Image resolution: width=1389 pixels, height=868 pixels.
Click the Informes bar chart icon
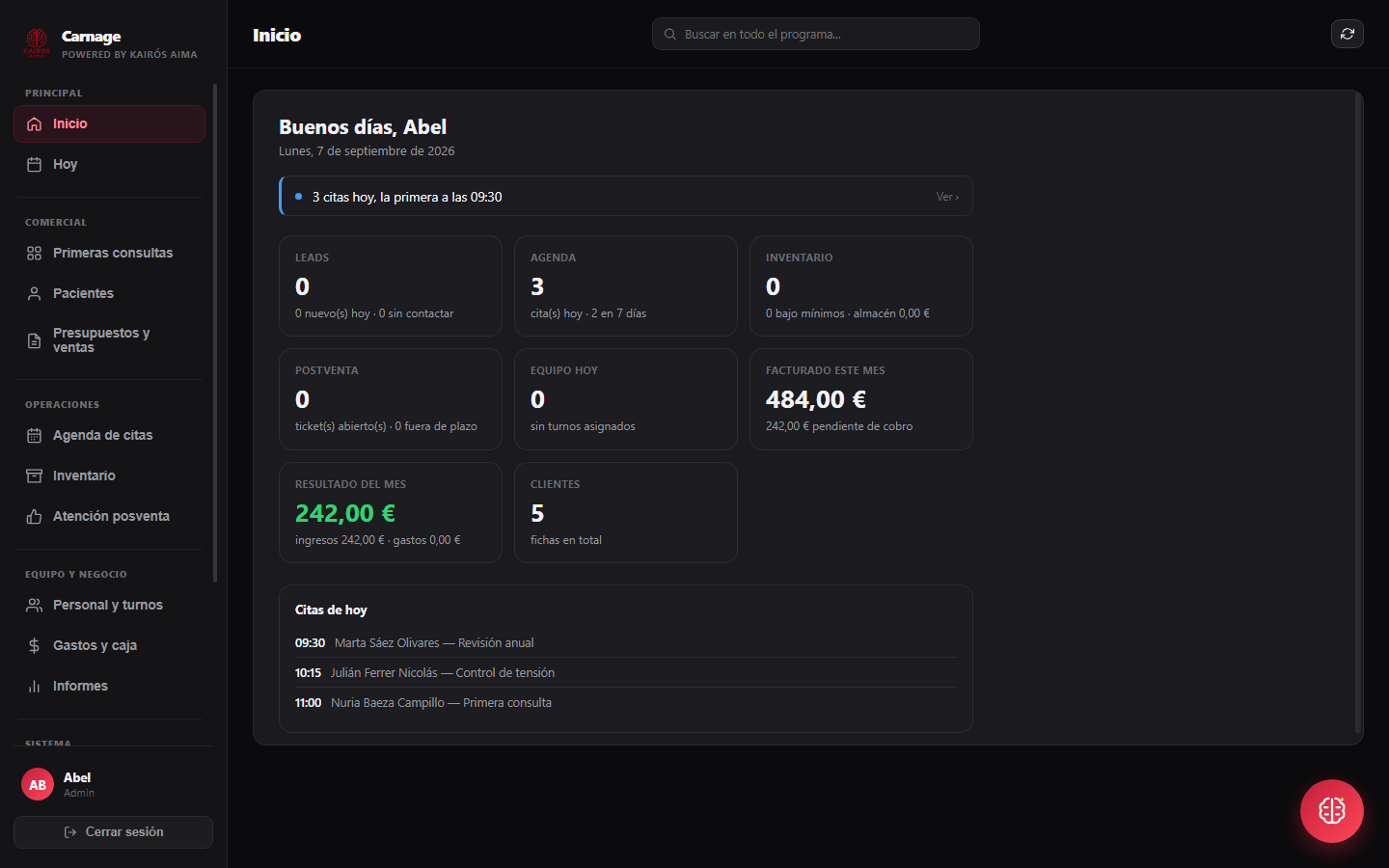point(35,687)
